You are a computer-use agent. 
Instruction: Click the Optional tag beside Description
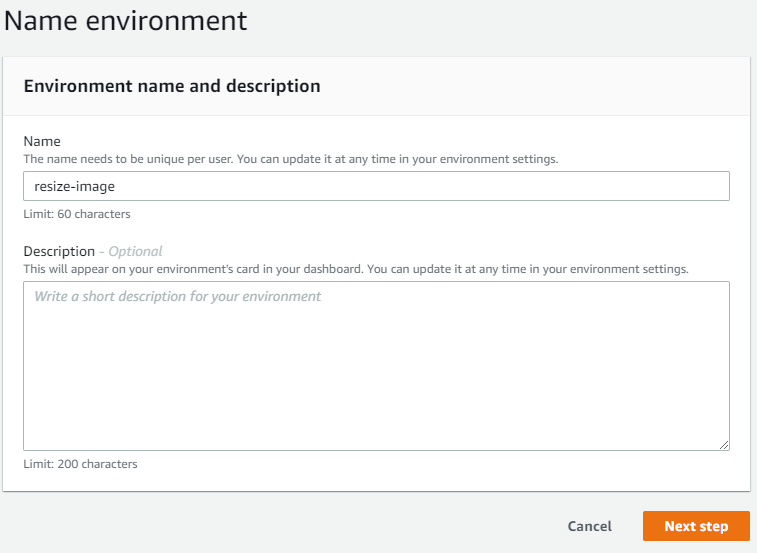135,252
